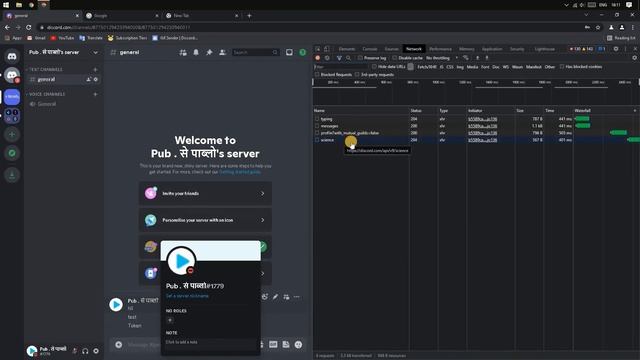Open notification settings bell icon
The image size is (640, 360).
coord(196,52)
